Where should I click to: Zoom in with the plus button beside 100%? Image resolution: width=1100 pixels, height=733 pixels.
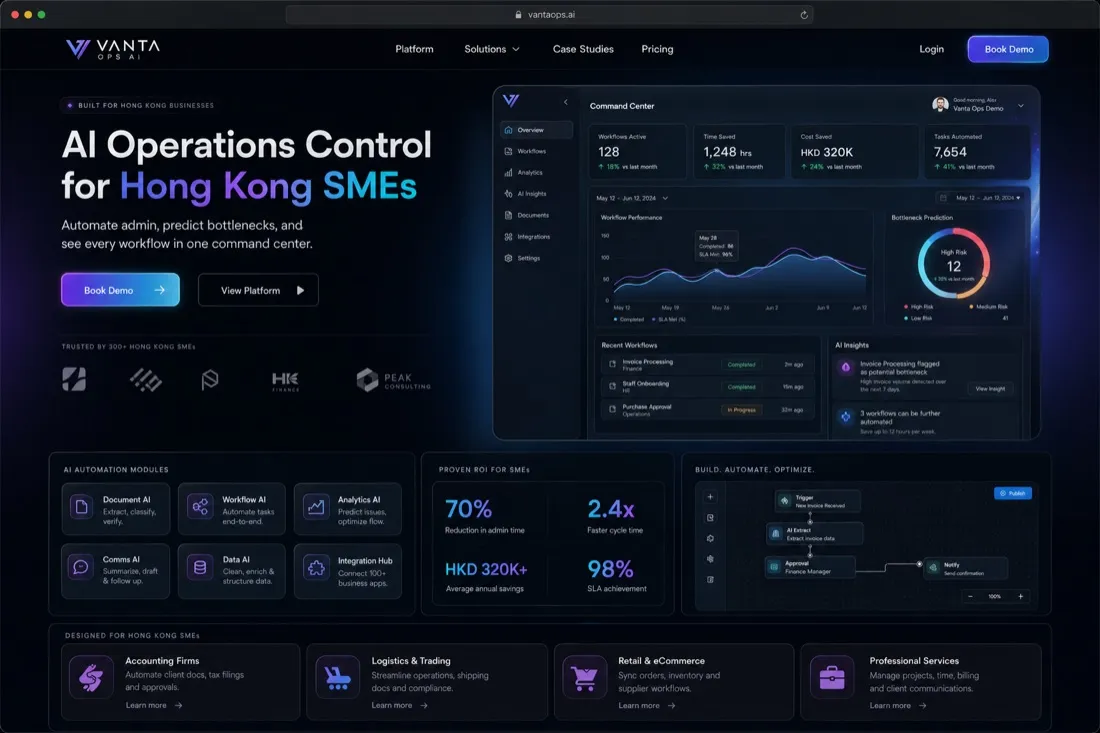pos(1020,596)
